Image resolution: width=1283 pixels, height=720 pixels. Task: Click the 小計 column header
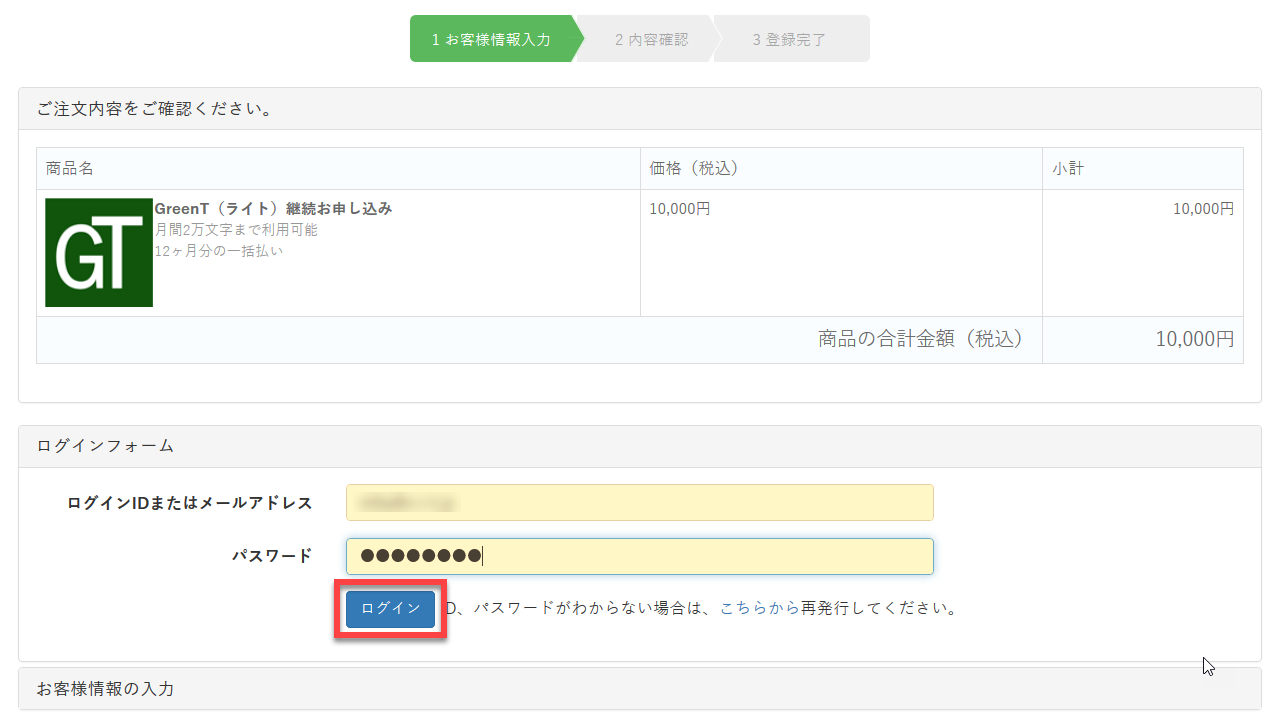click(x=1068, y=169)
